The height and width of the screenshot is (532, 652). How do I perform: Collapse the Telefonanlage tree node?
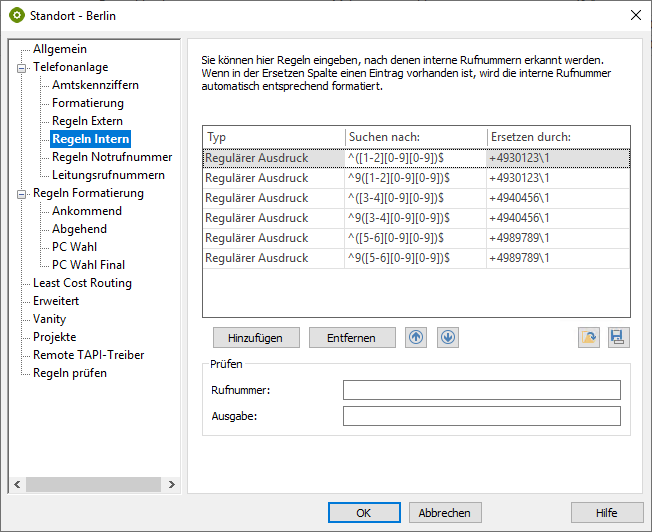(x=20, y=67)
